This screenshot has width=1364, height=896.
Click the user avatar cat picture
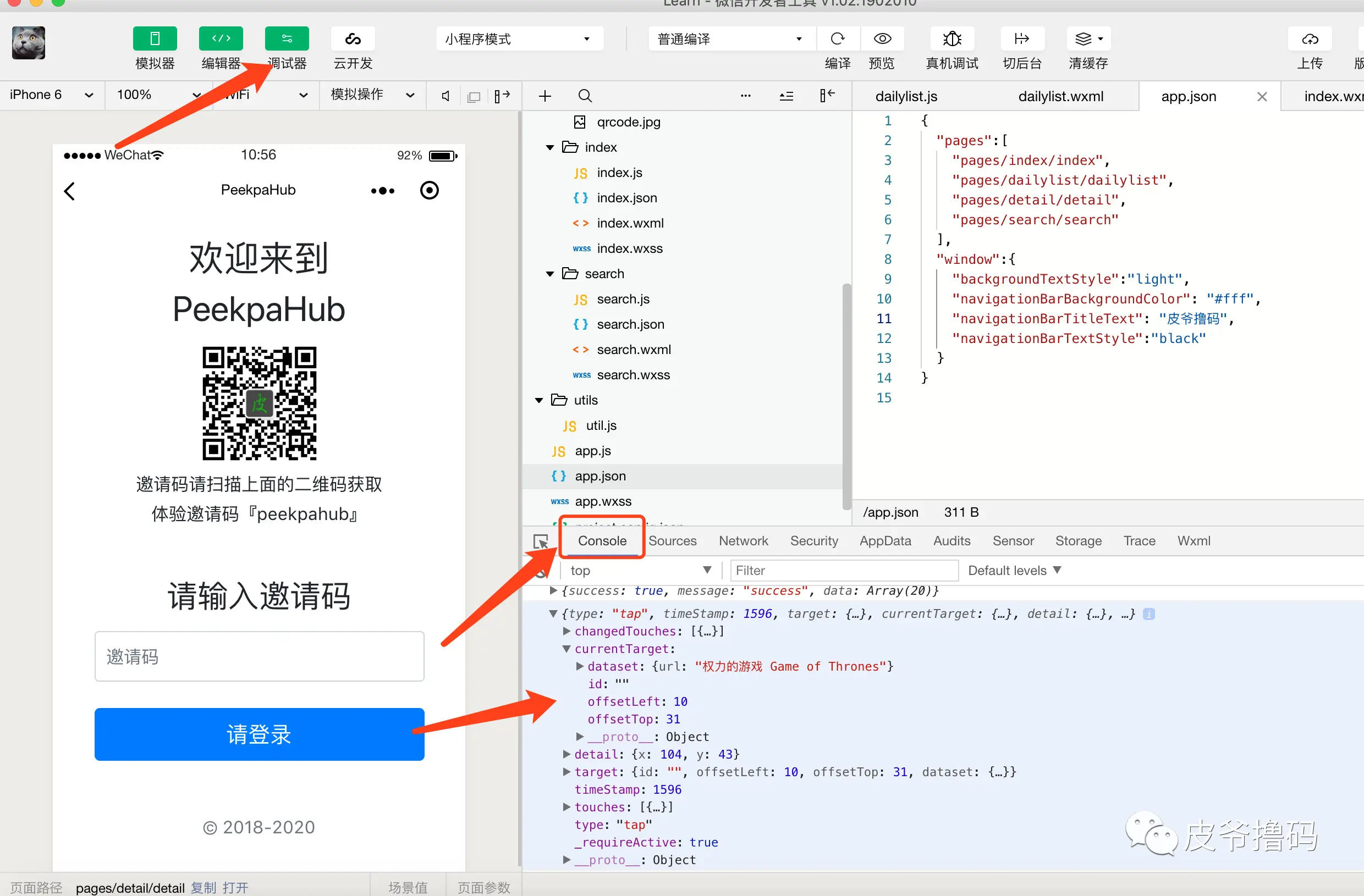(29, 42)
